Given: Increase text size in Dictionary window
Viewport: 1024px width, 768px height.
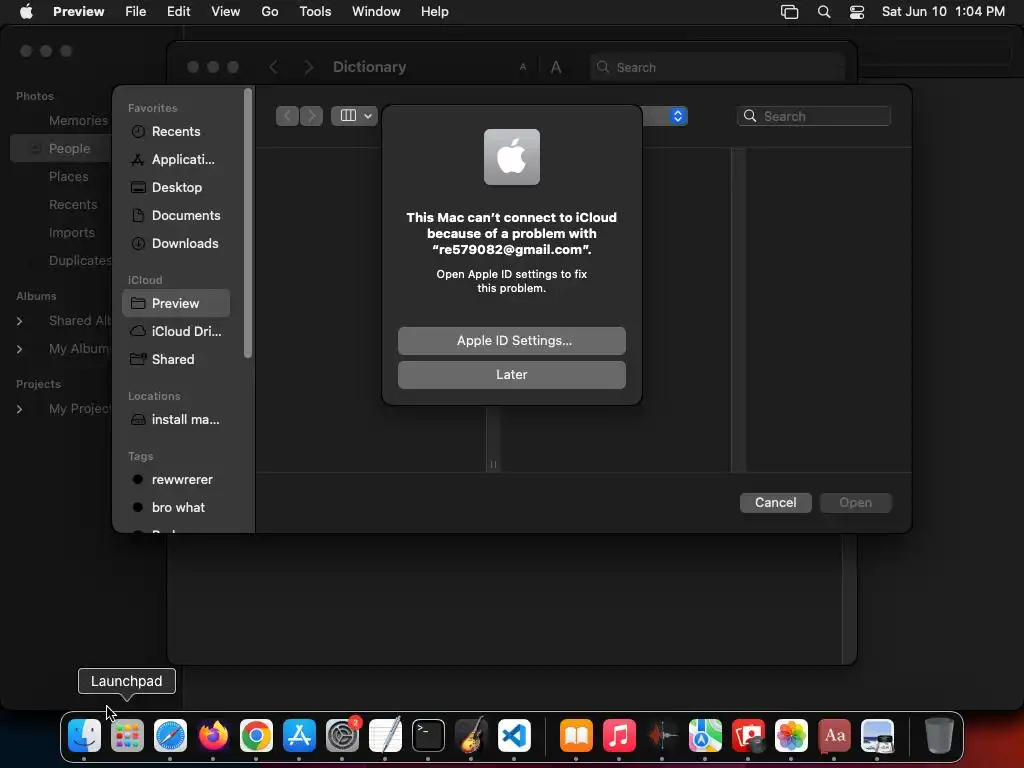Looking at the screenshot, I should [556, 67].
